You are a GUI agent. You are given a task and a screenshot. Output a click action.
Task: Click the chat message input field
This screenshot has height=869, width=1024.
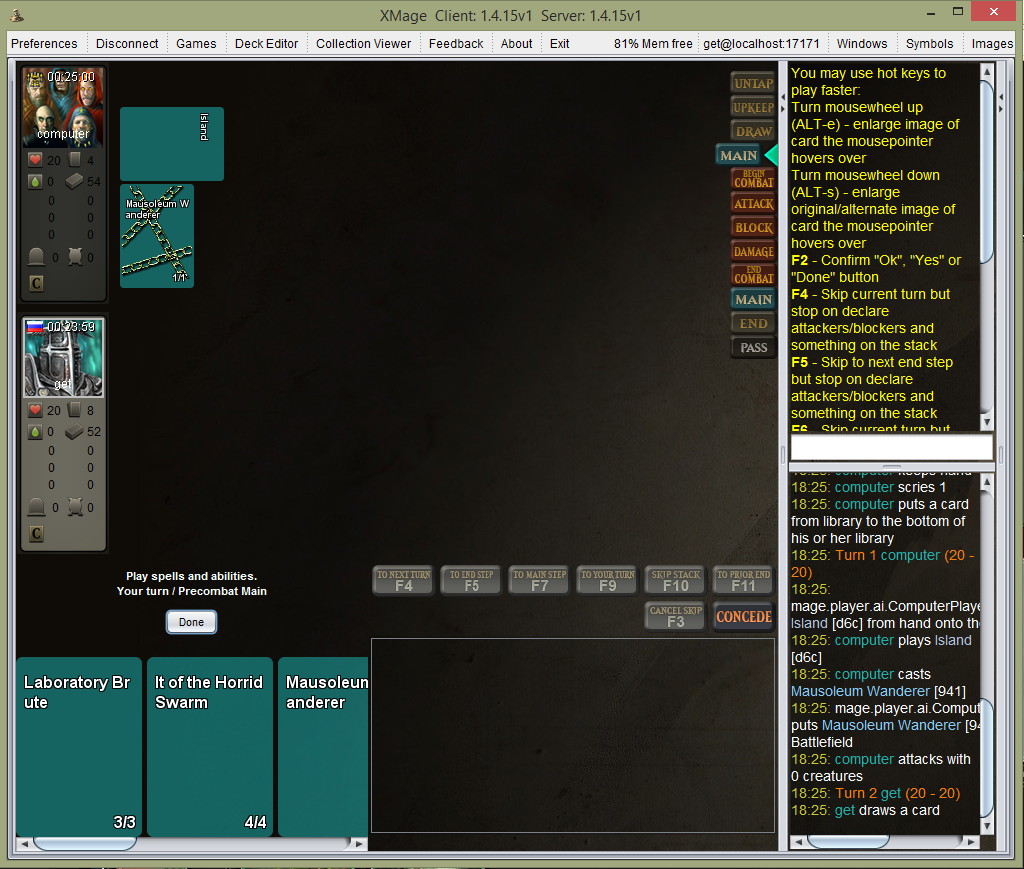(891, 447)
